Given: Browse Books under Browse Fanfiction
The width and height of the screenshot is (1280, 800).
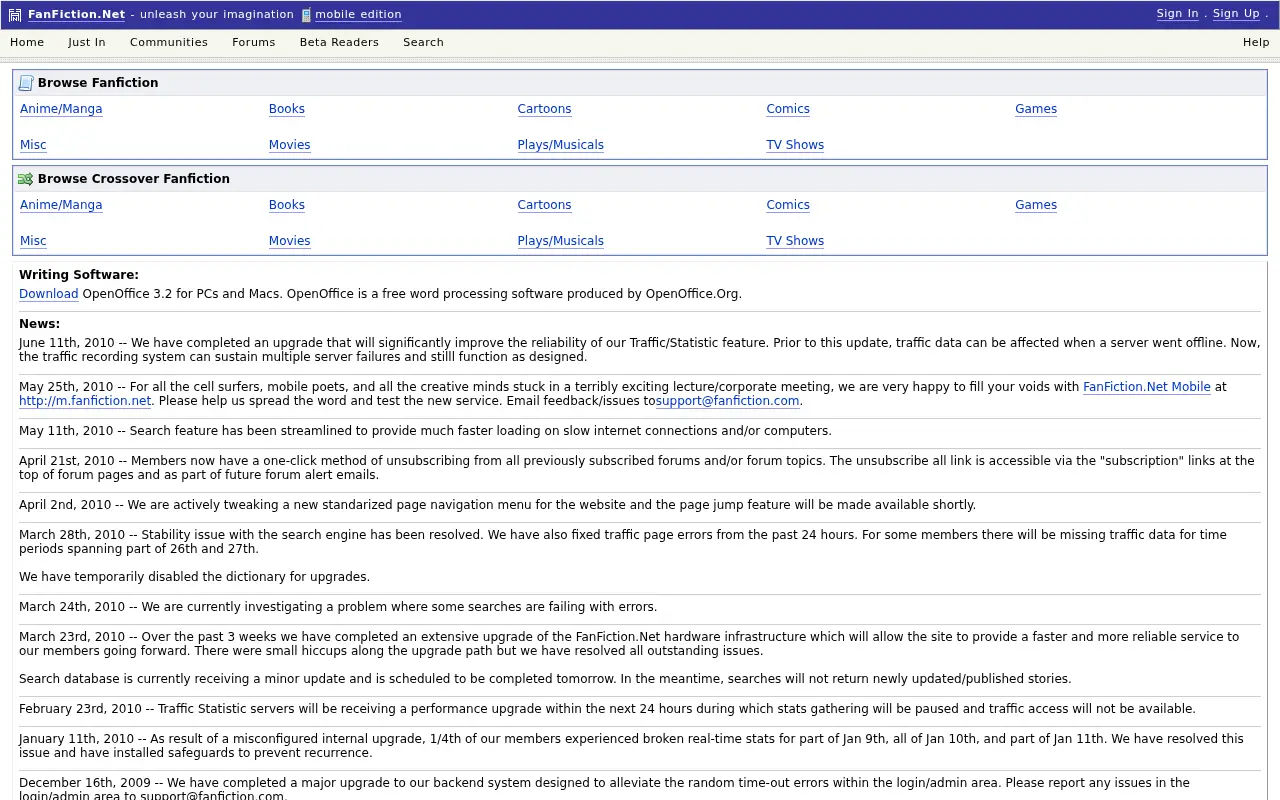Looking at the screenshot, I should click(287, 109).
